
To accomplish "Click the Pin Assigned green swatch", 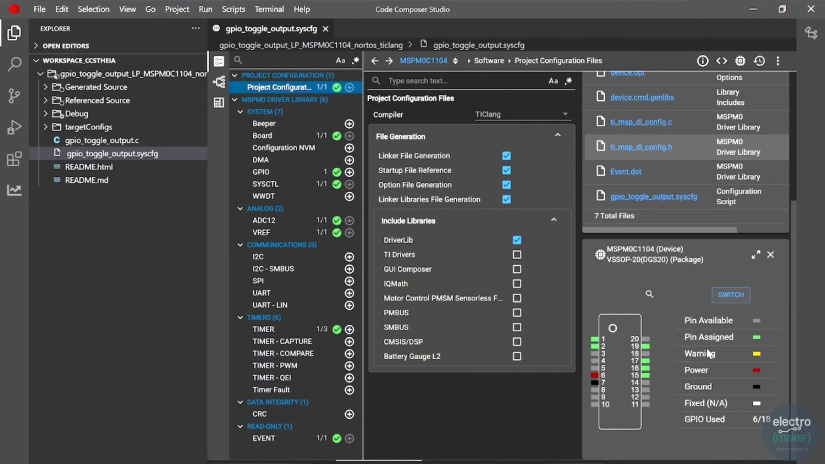I will [757, 337].
